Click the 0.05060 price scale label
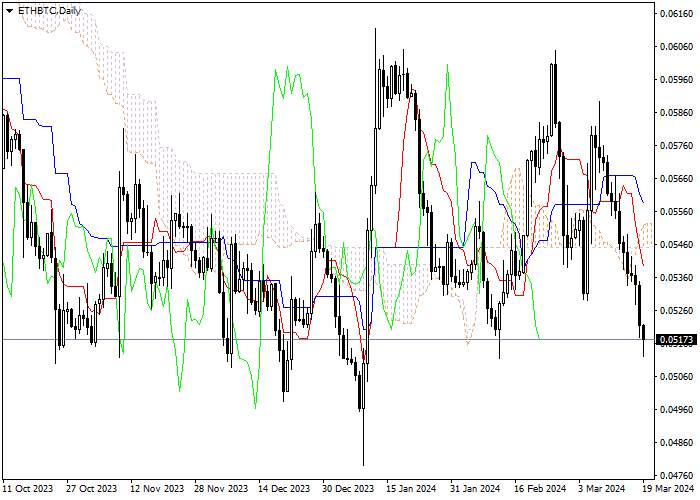 tap(677, 376)
